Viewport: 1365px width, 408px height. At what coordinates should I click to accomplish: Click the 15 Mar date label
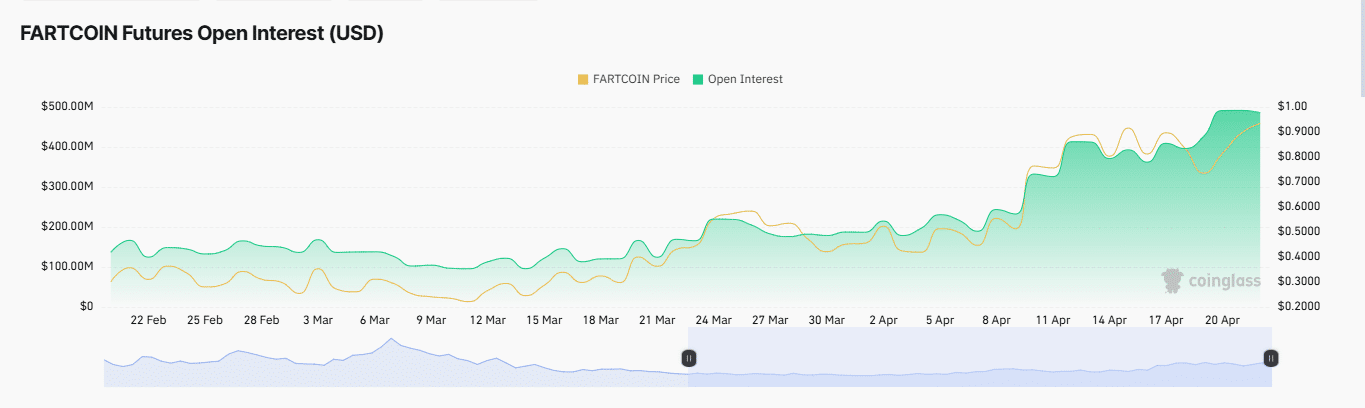[x=544, y=320]
